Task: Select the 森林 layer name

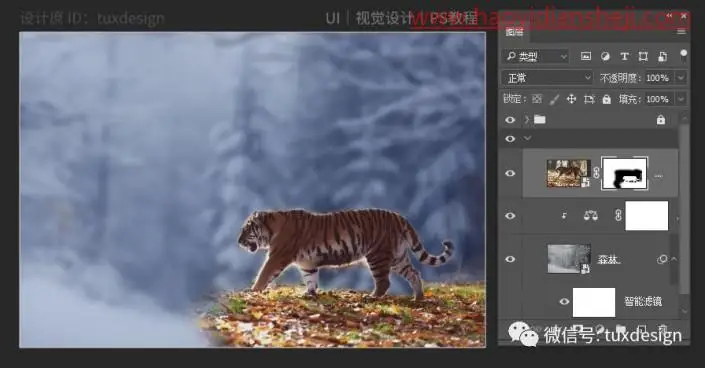Action: [x=609, y=259]
